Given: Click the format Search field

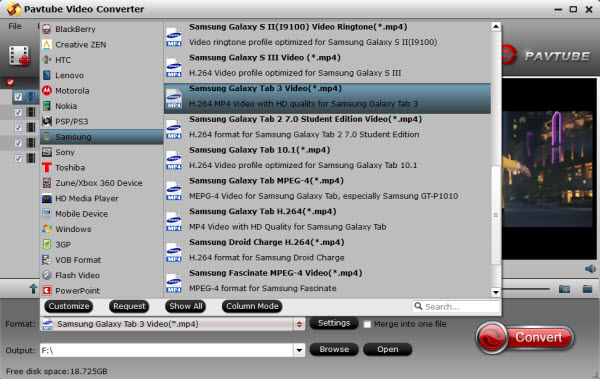Looking at the screenshot, I should click(x=456, y=306).
